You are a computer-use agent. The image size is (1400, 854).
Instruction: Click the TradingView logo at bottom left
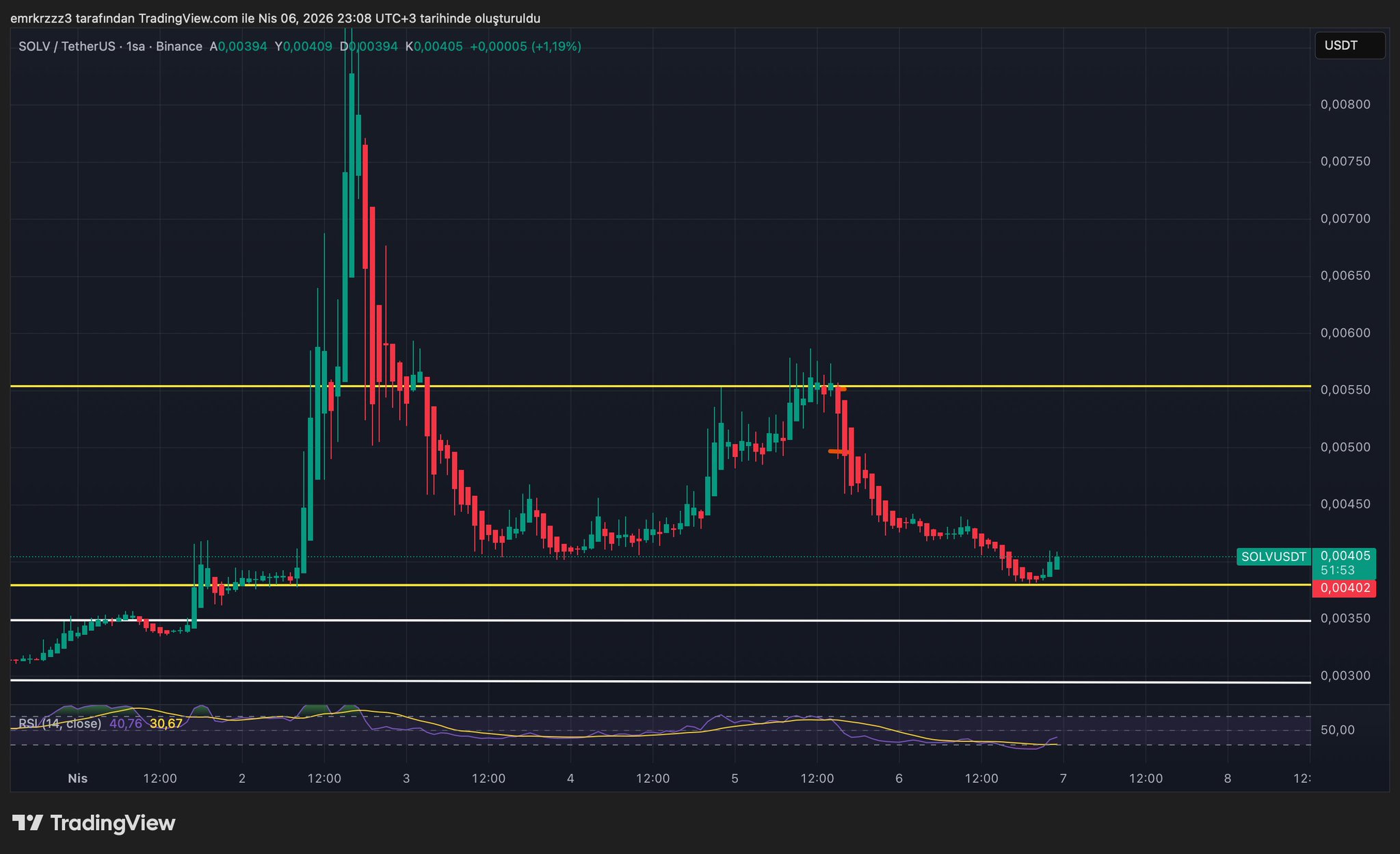tap(94, 823)
